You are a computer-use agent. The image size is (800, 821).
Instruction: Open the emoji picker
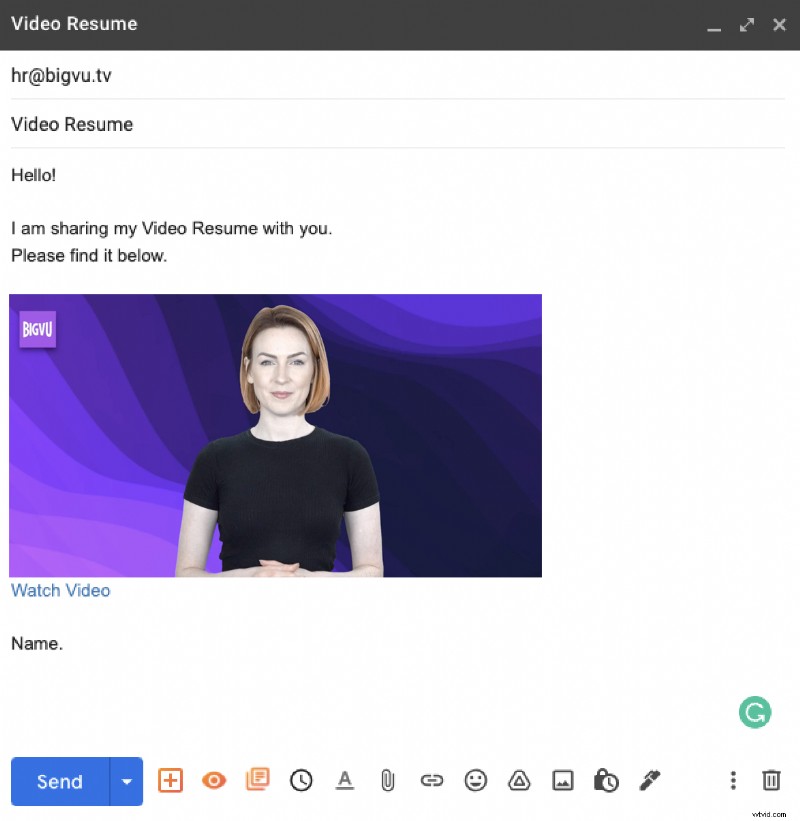pyautogui.click(x=475, y=781)
